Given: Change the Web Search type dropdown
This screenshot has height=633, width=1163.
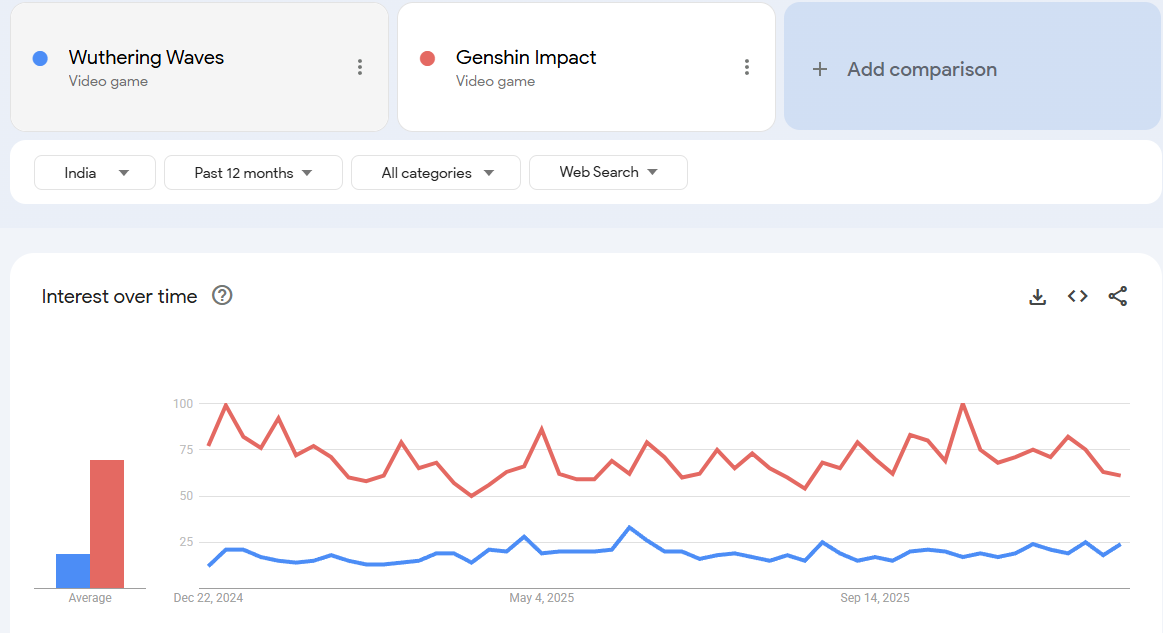Looking at the screenshot, I should tap(608, 172).
